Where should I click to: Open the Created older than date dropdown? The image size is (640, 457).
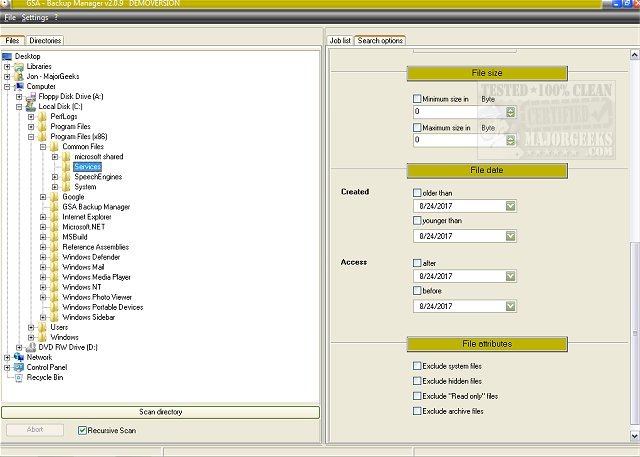tap(511, 206)
